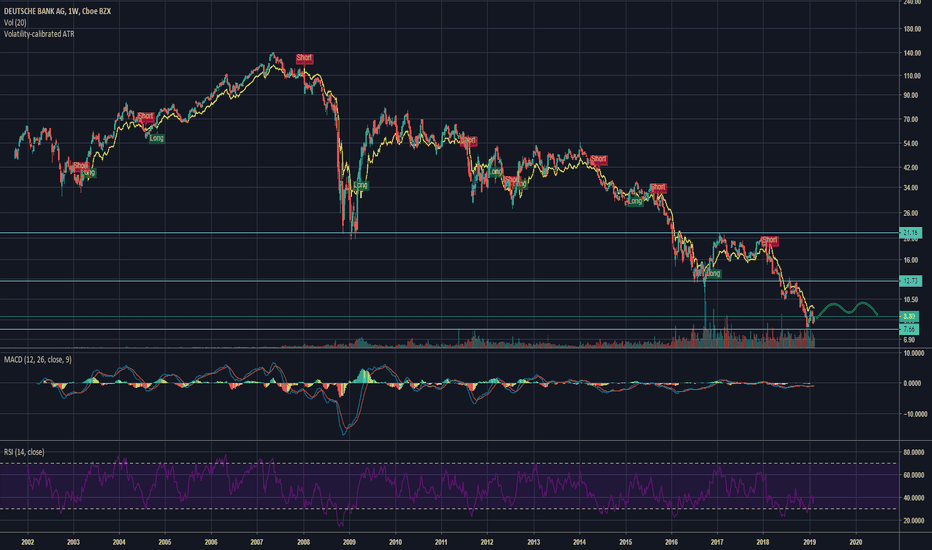Click the 2014 label on the time axis

click(580, 542)
